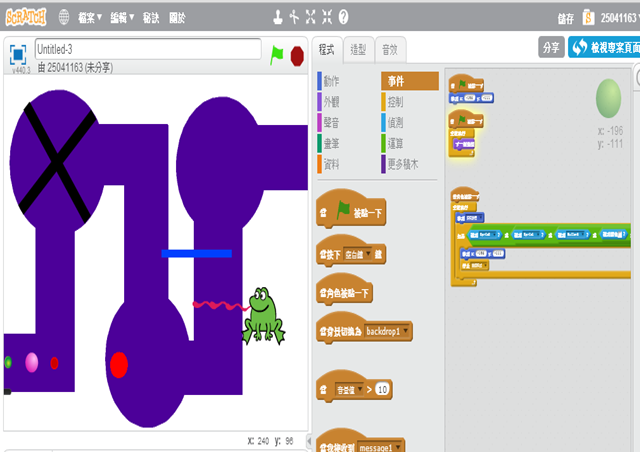This screenshot has width=640, height=452.
Task: Click the green flag to start
Action: 276,55
